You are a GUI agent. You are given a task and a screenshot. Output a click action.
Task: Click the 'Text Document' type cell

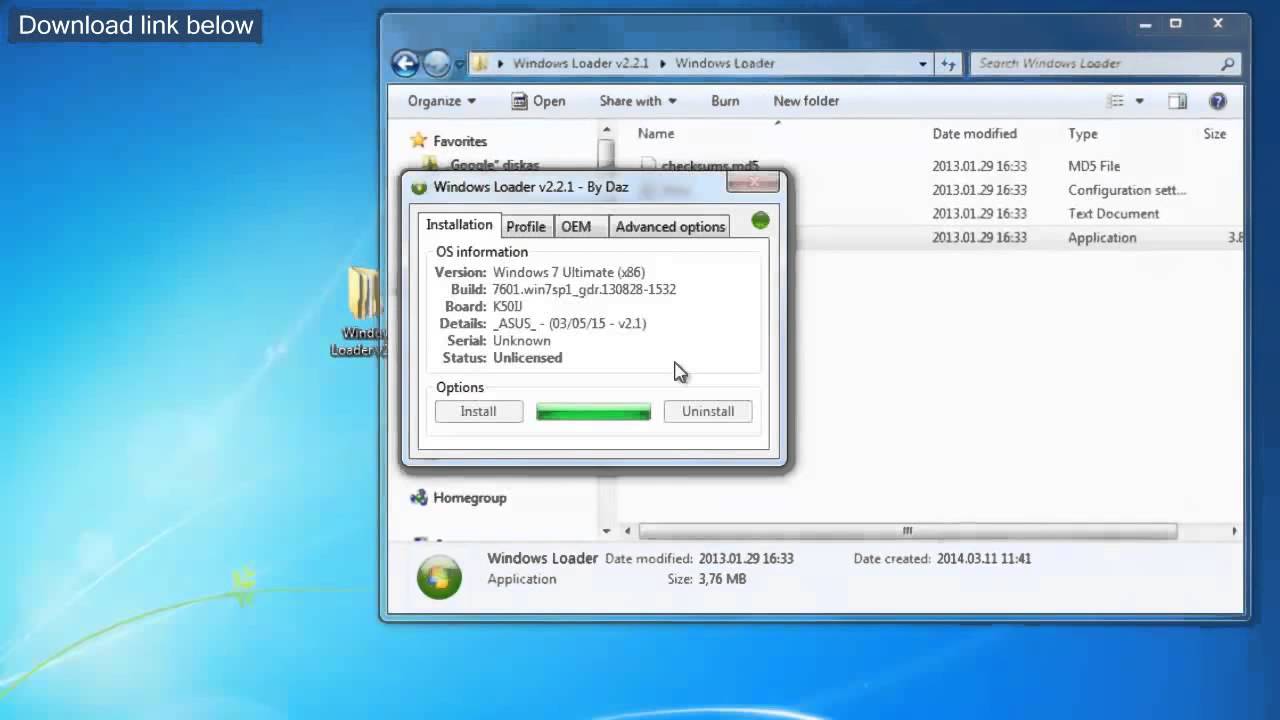click(1114, 214)
